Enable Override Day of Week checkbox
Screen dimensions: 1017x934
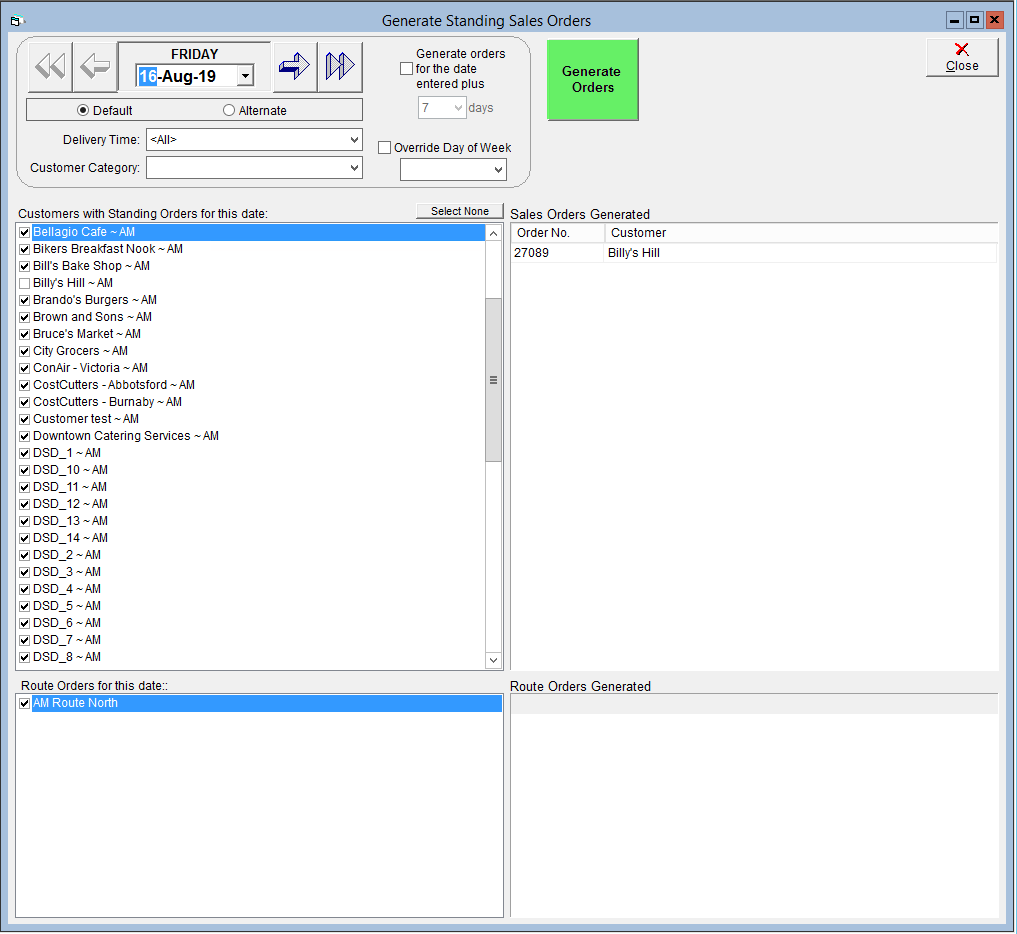click(385, 148)
